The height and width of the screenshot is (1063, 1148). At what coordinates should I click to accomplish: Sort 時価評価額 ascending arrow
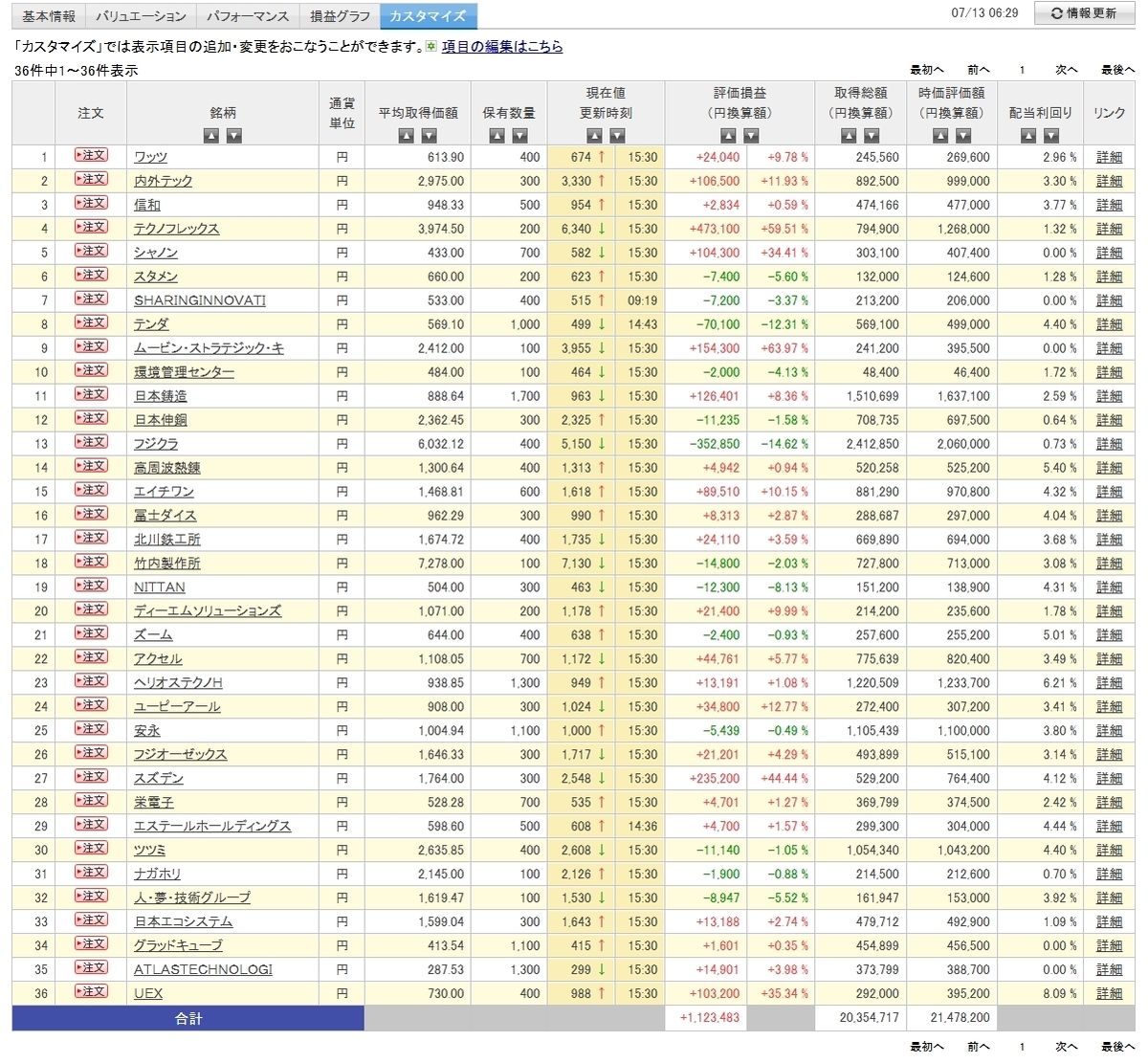click(x=939, y=136)
